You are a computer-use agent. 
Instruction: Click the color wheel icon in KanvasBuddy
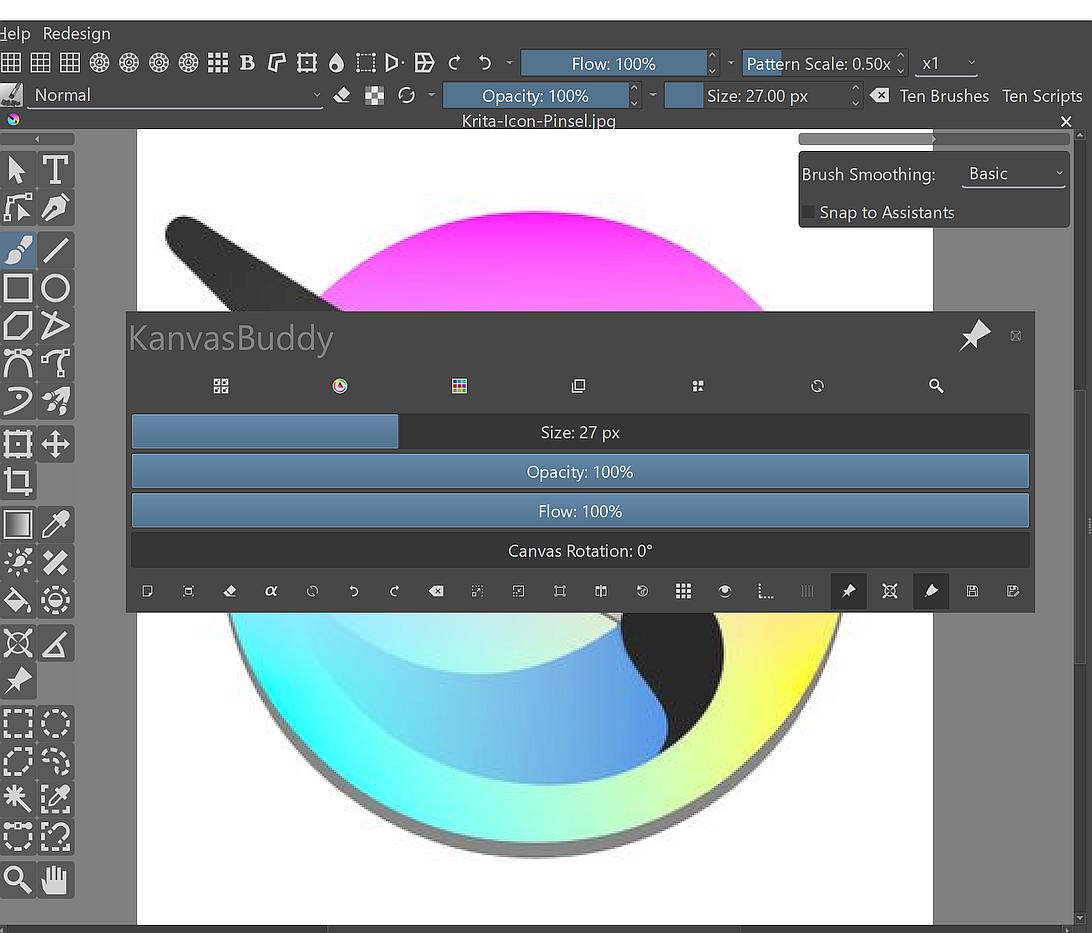point(340,386)
